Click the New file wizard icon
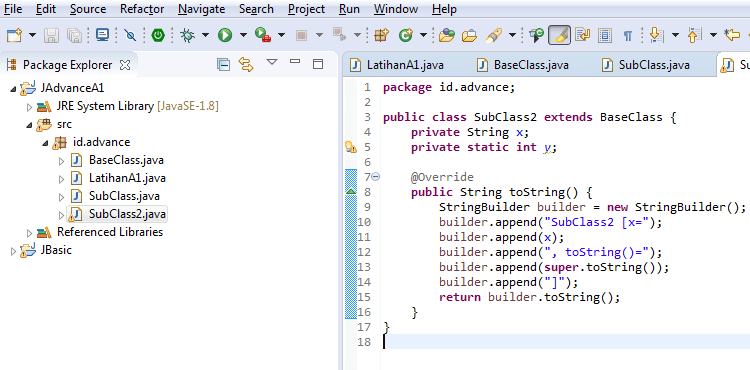The height and width of the screenshot is (370, 750). [x=14, y=35]
